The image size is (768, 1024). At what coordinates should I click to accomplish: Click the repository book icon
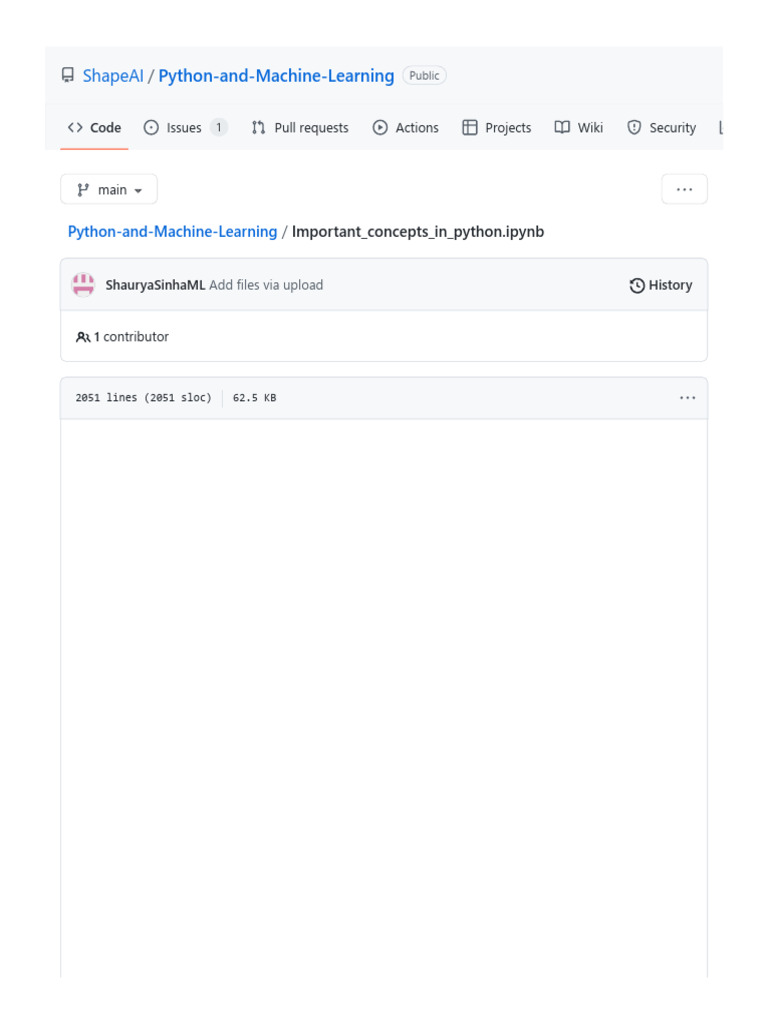pyautogui.click(x=68, y=76)
